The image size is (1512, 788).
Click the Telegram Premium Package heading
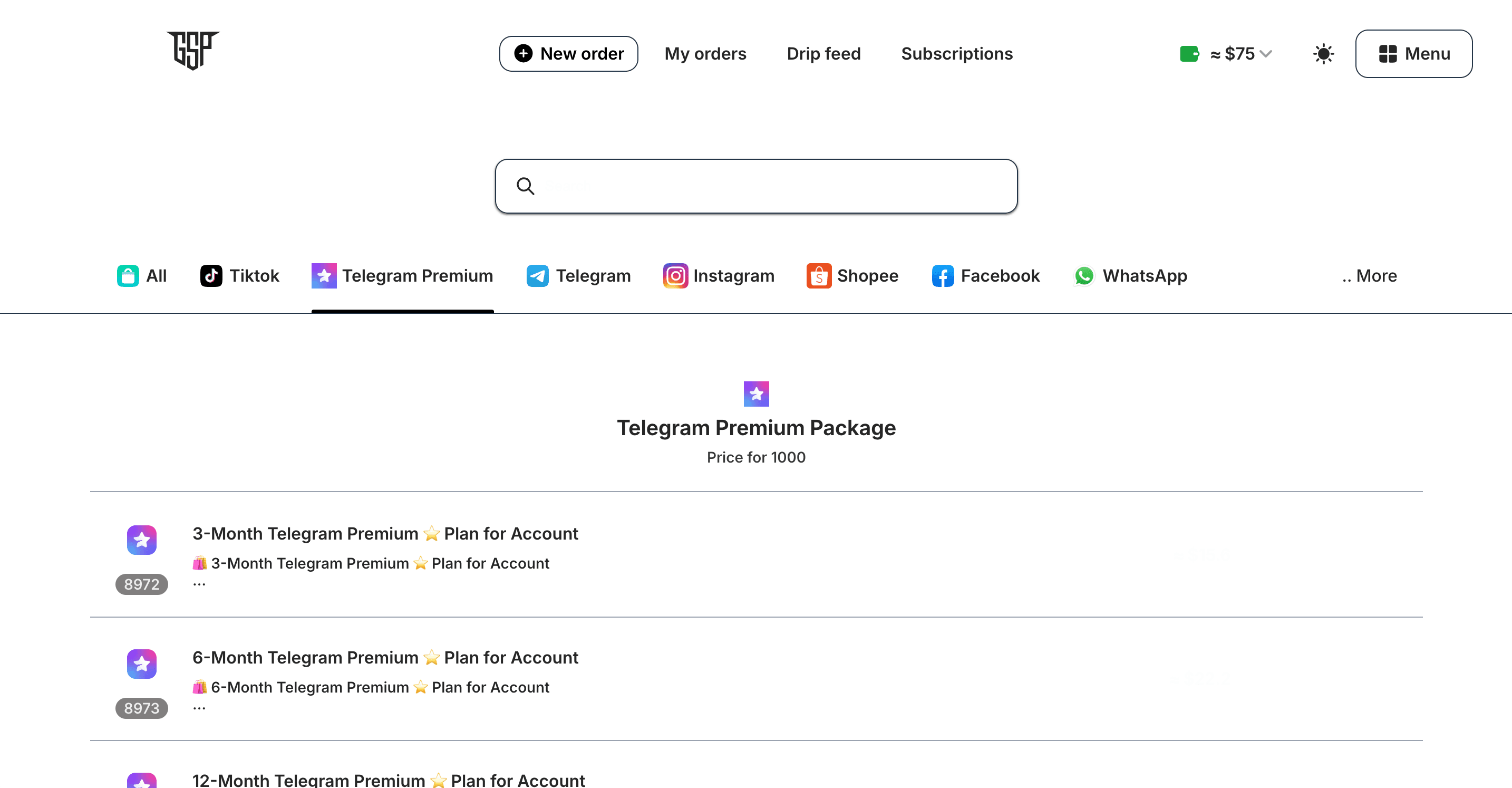point(756,427)
